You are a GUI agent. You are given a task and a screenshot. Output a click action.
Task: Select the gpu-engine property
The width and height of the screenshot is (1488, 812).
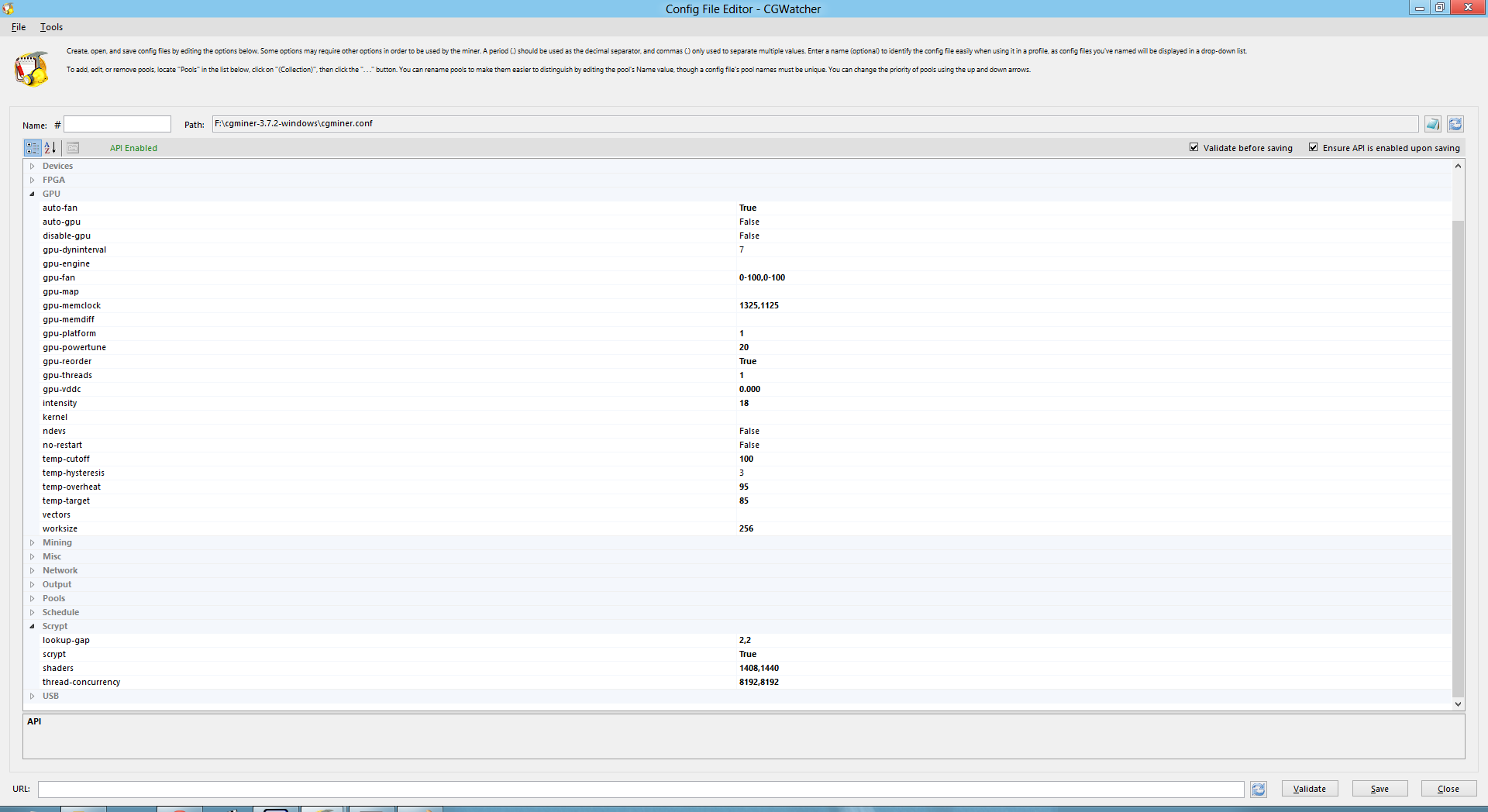745,263
